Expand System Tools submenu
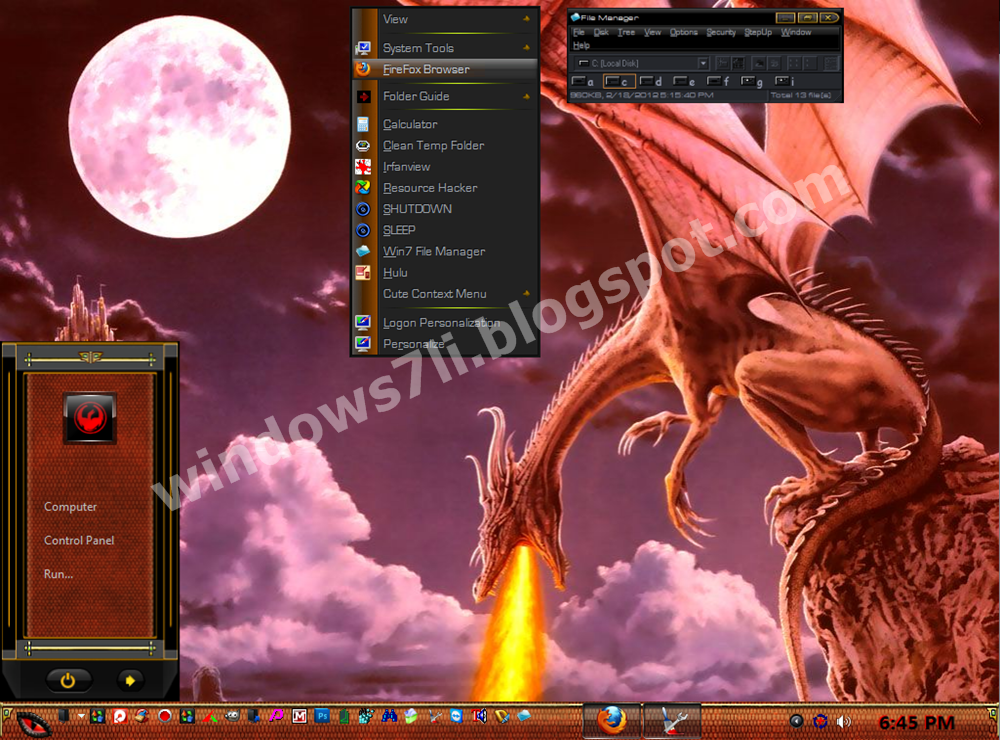 (445, 48)
